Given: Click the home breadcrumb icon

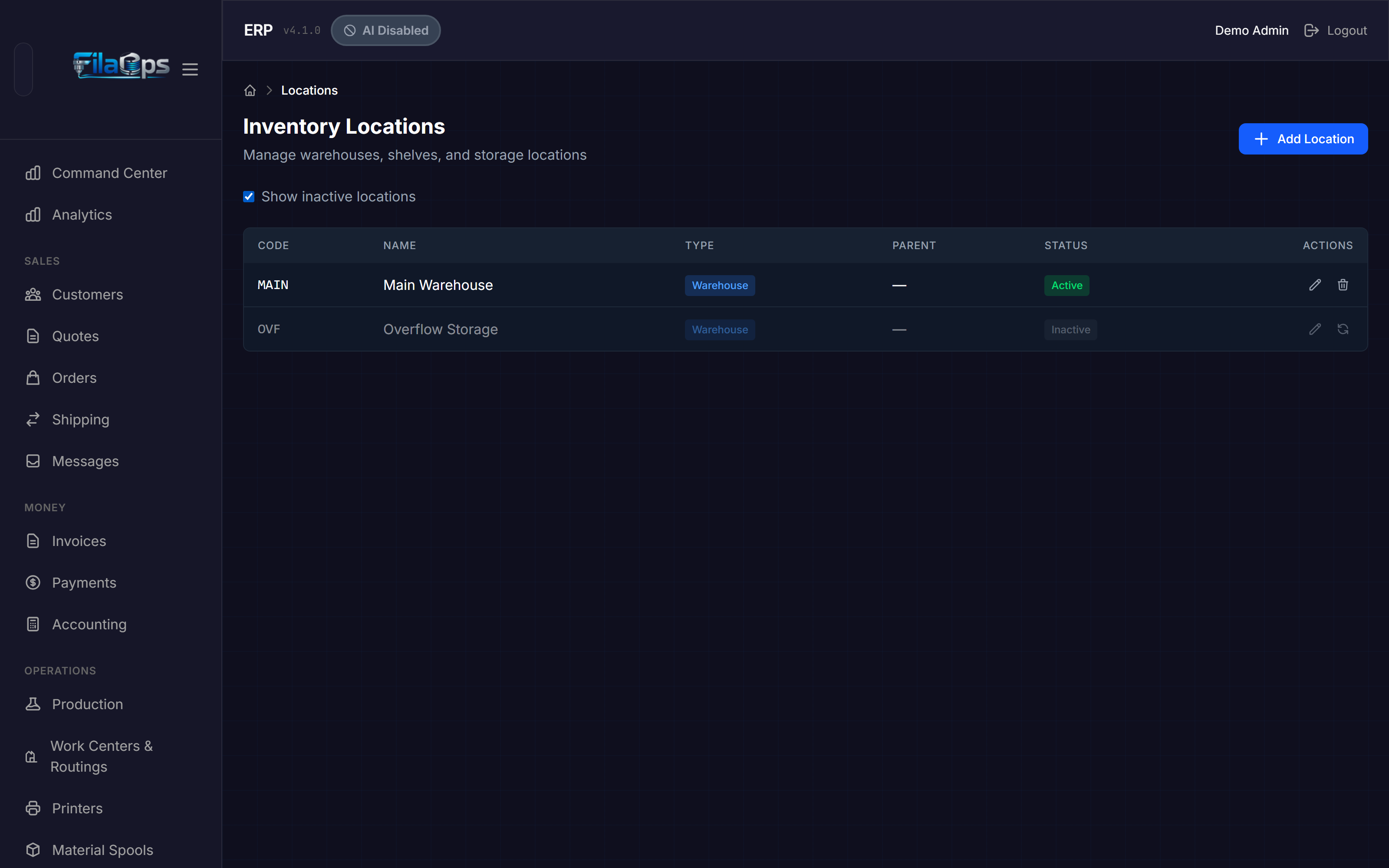Looking at the screenshot, I should click(x=250, y=91).
